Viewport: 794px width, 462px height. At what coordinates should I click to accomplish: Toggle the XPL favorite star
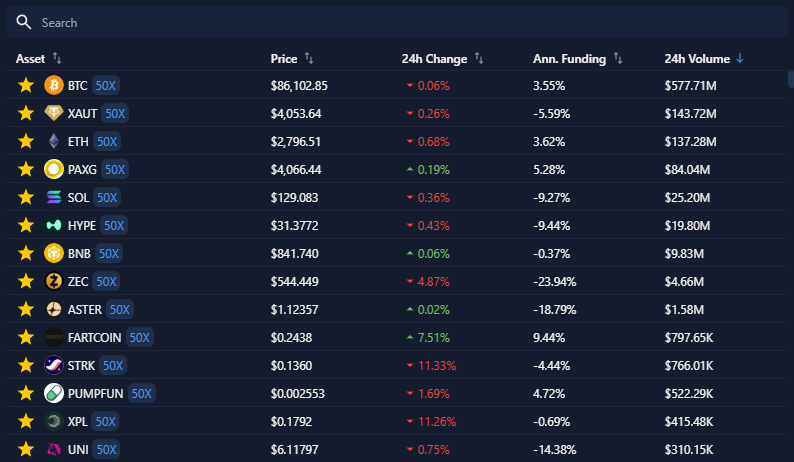26,421
